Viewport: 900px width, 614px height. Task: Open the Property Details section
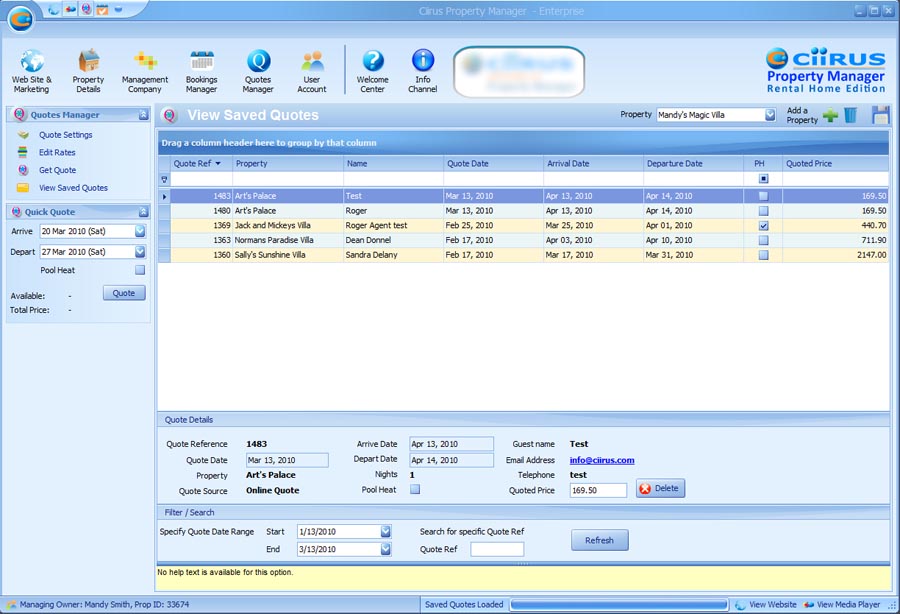pyautogui.click(x=88, y=71)
